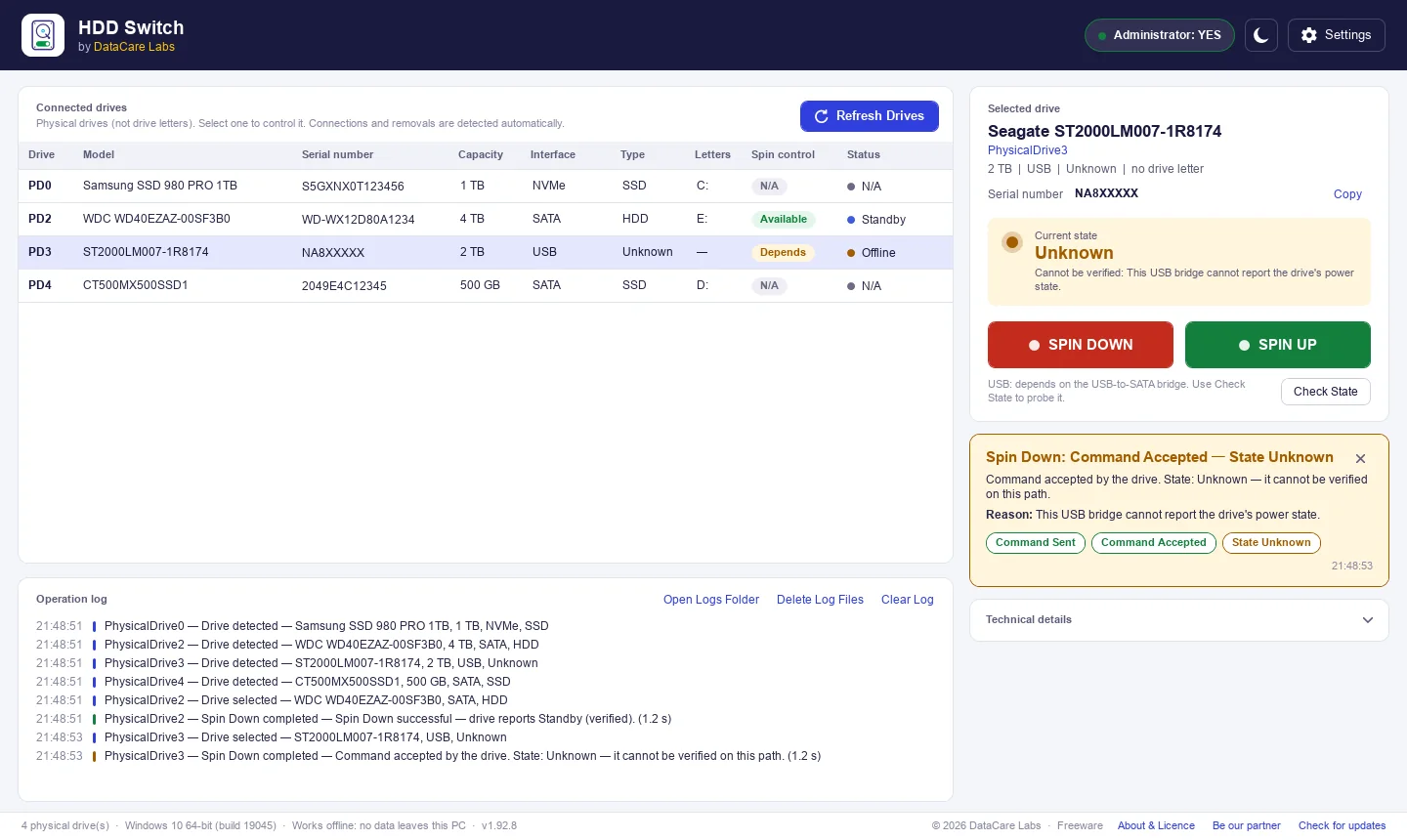Click Check for updates in footer
This screenshot has width=1407, height=840.
tap(1342, 825)
